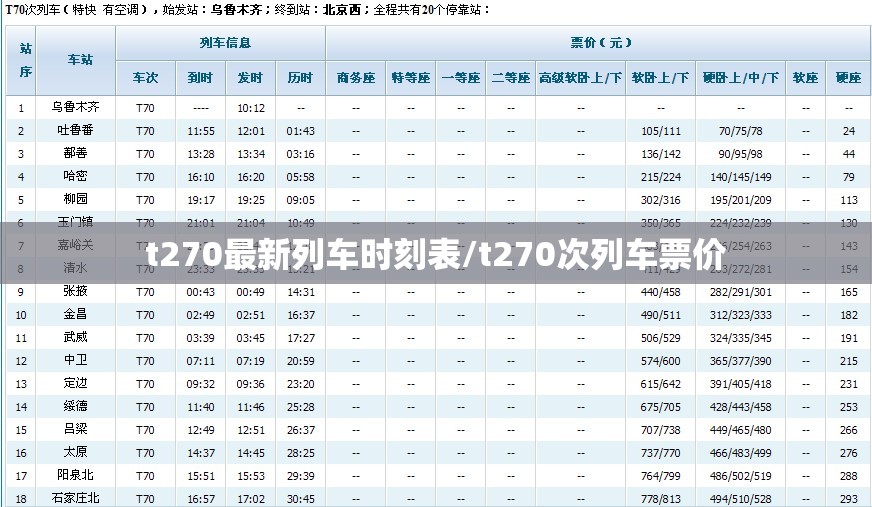Click the 发时 column header

click(250, 78)
